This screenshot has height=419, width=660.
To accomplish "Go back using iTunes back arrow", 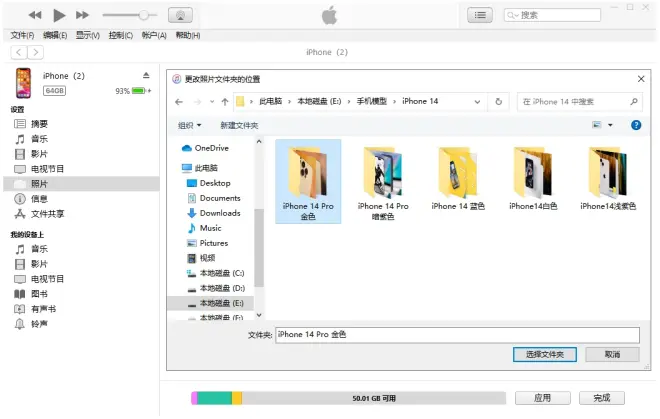I will 19,53.
